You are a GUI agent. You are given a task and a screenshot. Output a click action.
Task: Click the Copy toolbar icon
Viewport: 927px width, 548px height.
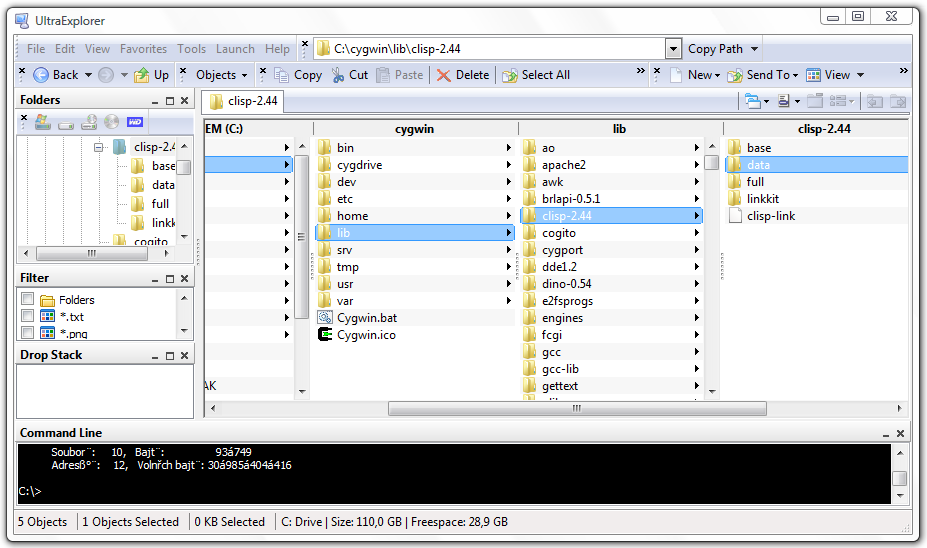pos(281,75)
